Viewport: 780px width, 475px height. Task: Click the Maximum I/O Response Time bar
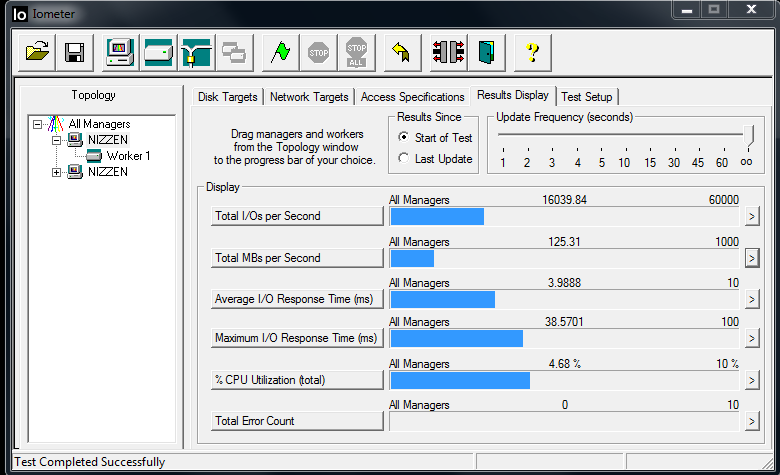[565, 339]
